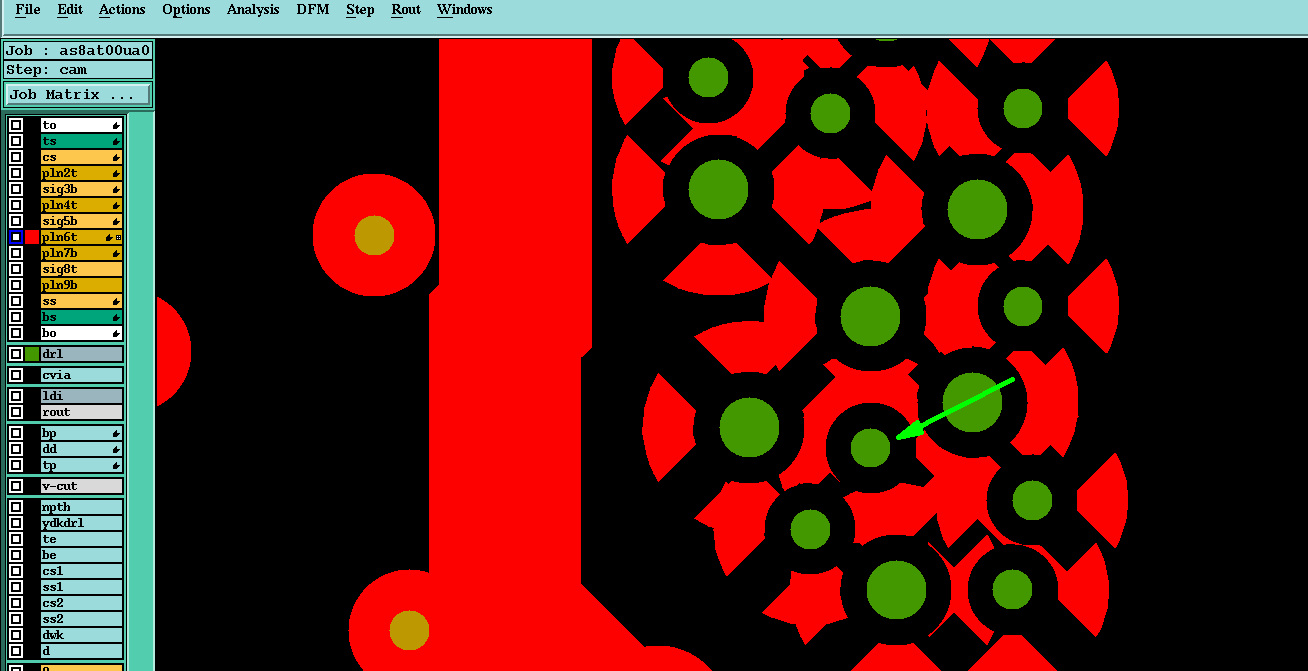Select the ss1 layer name

[81, 587]
